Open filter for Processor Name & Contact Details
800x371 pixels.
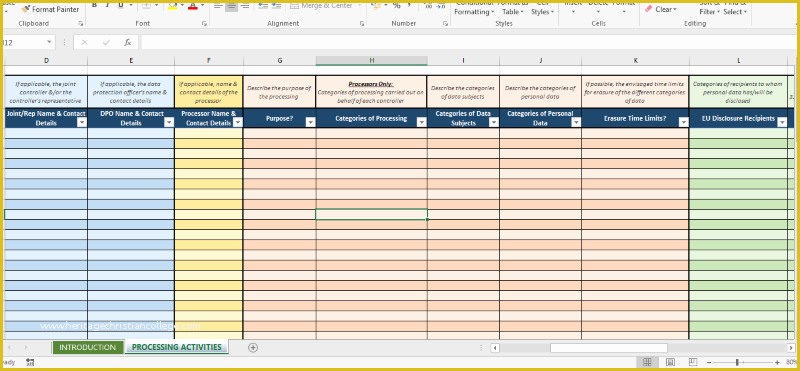(x=237, y=122)
